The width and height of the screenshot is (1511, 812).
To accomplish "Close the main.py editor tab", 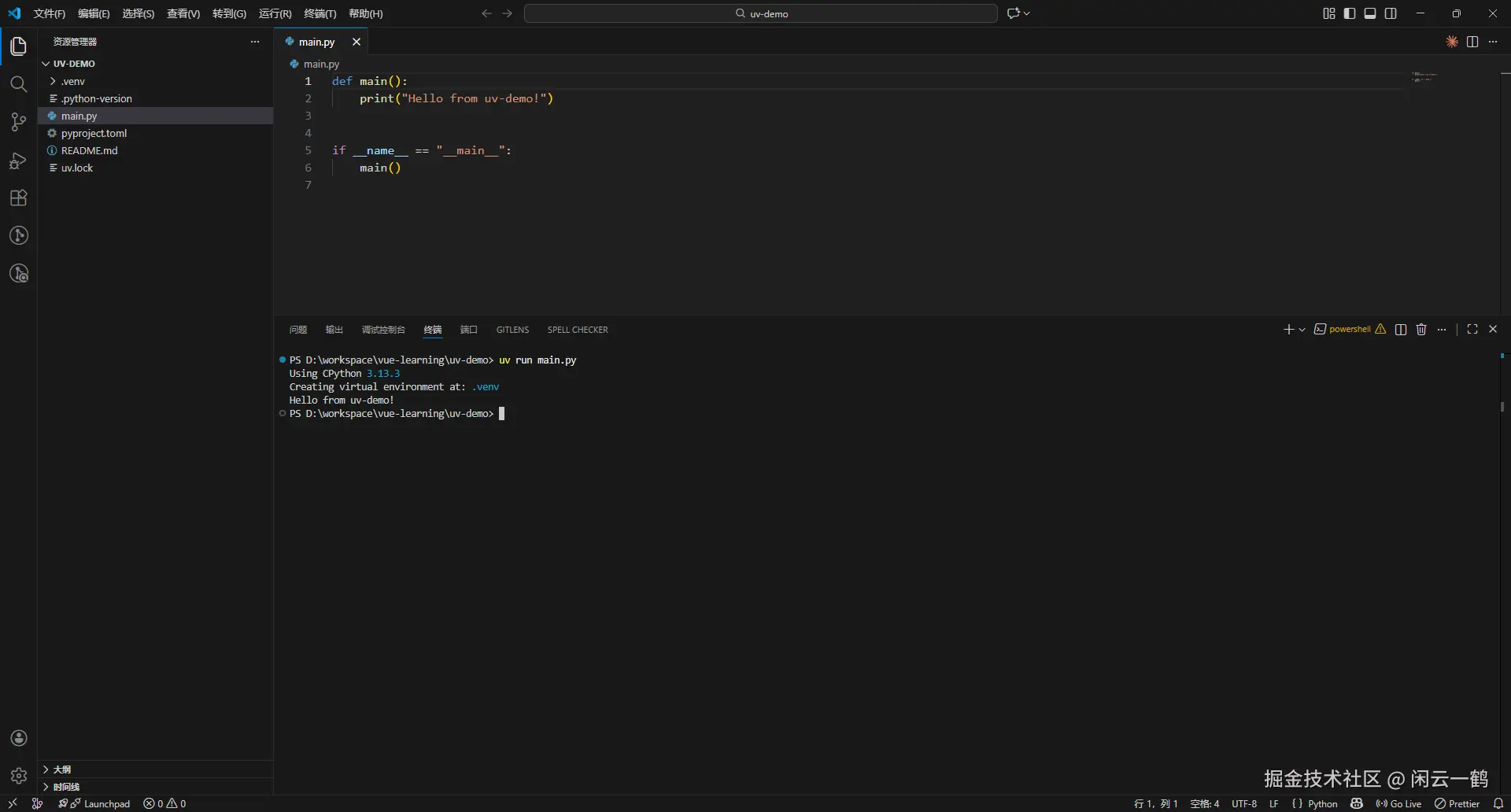I will [357, 42].
